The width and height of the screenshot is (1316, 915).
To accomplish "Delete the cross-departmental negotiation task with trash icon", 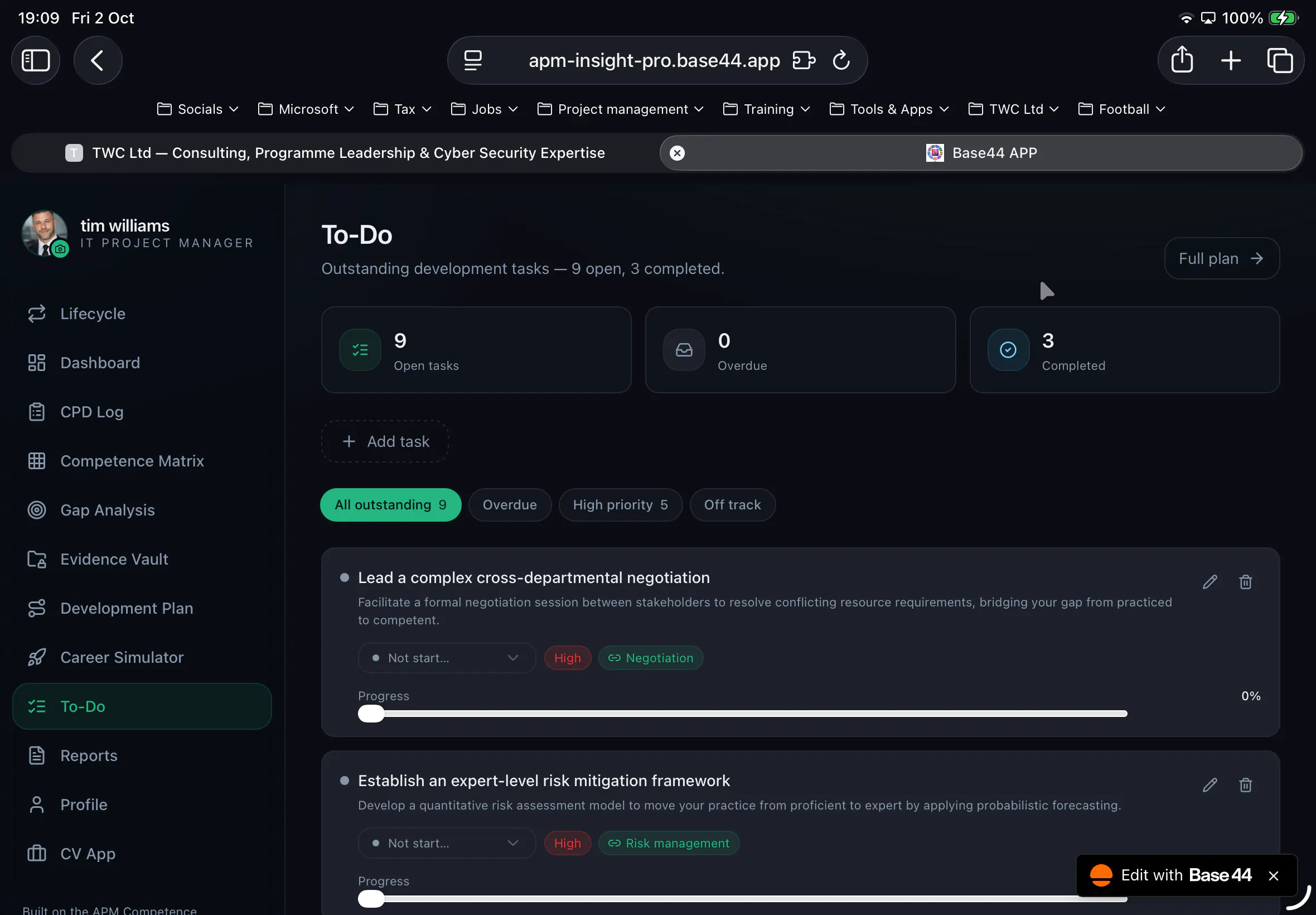I will tap(1245, 582).
